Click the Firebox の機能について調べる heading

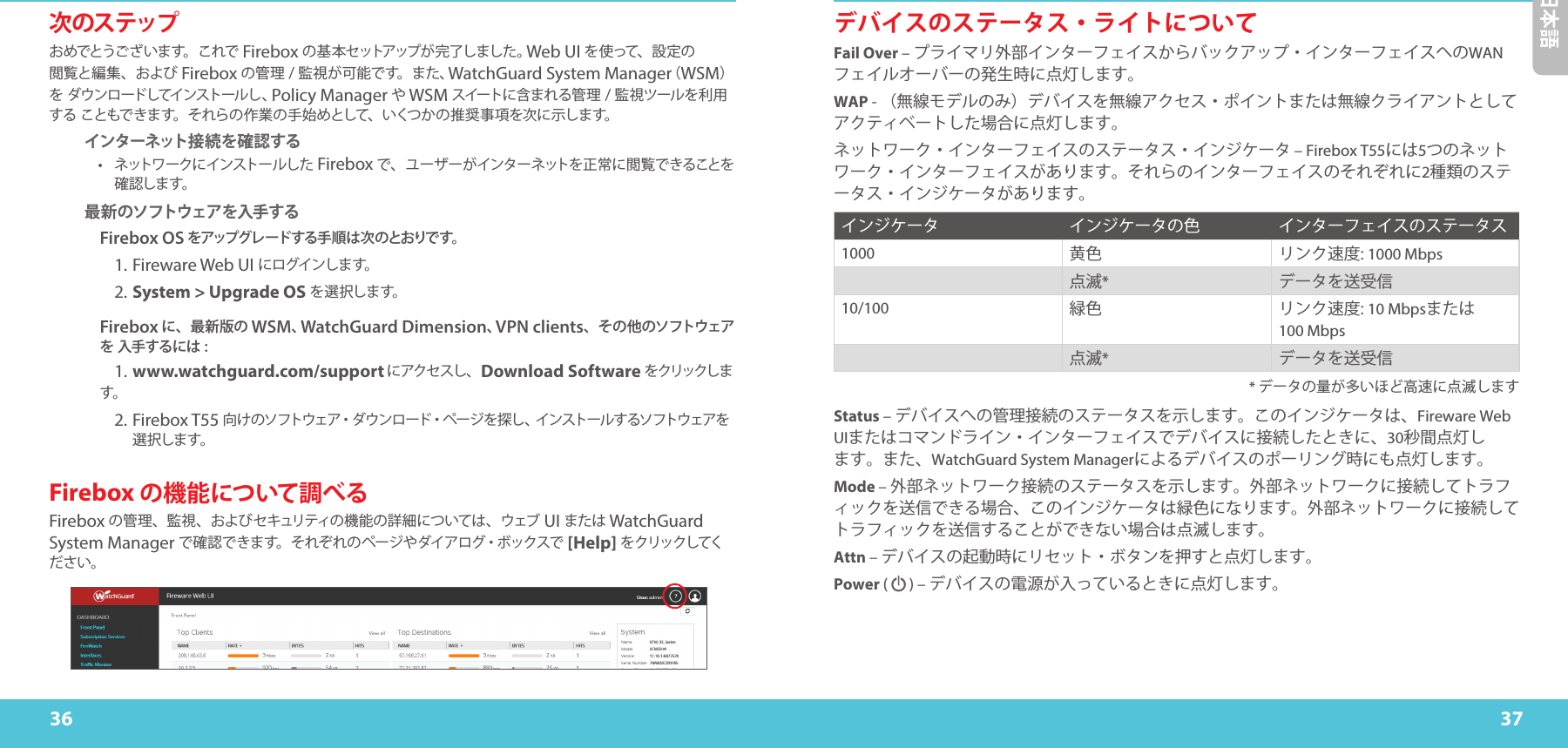[208, 493]
